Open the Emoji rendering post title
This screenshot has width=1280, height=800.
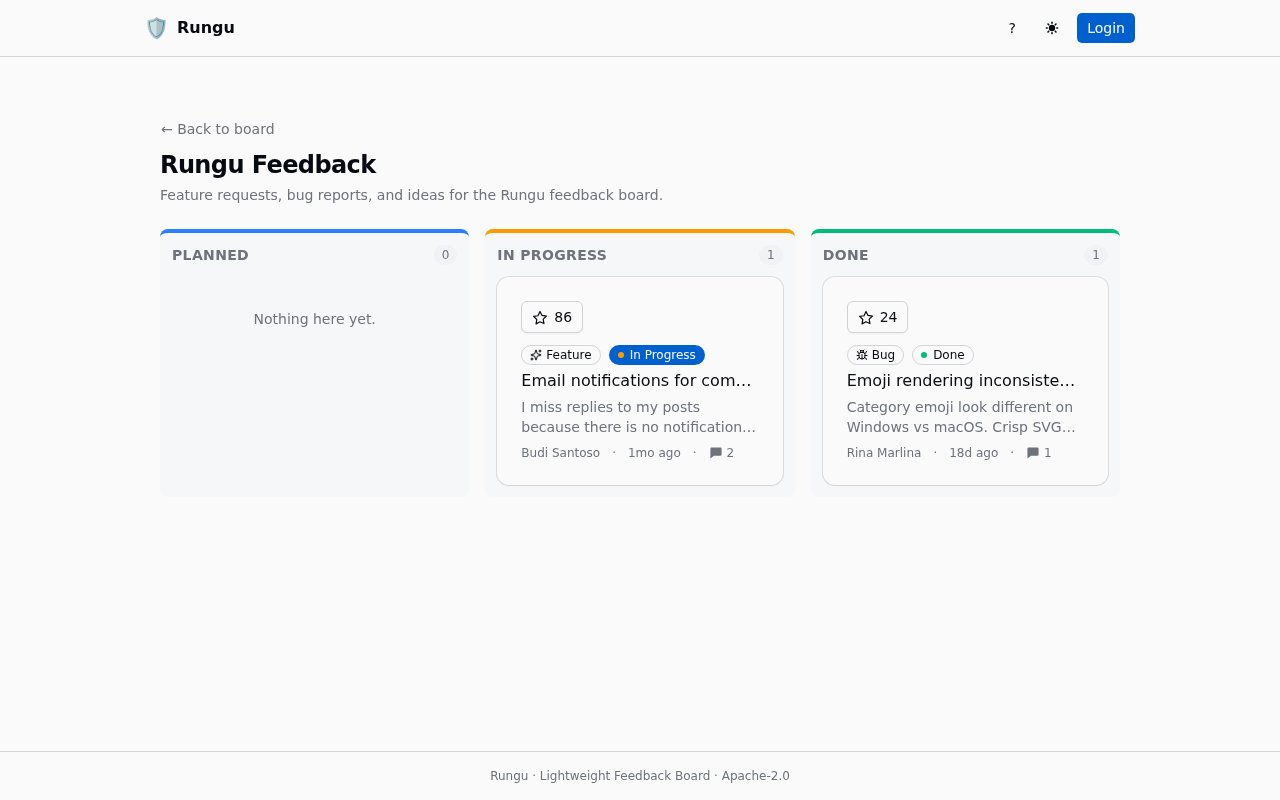point(961,380)
